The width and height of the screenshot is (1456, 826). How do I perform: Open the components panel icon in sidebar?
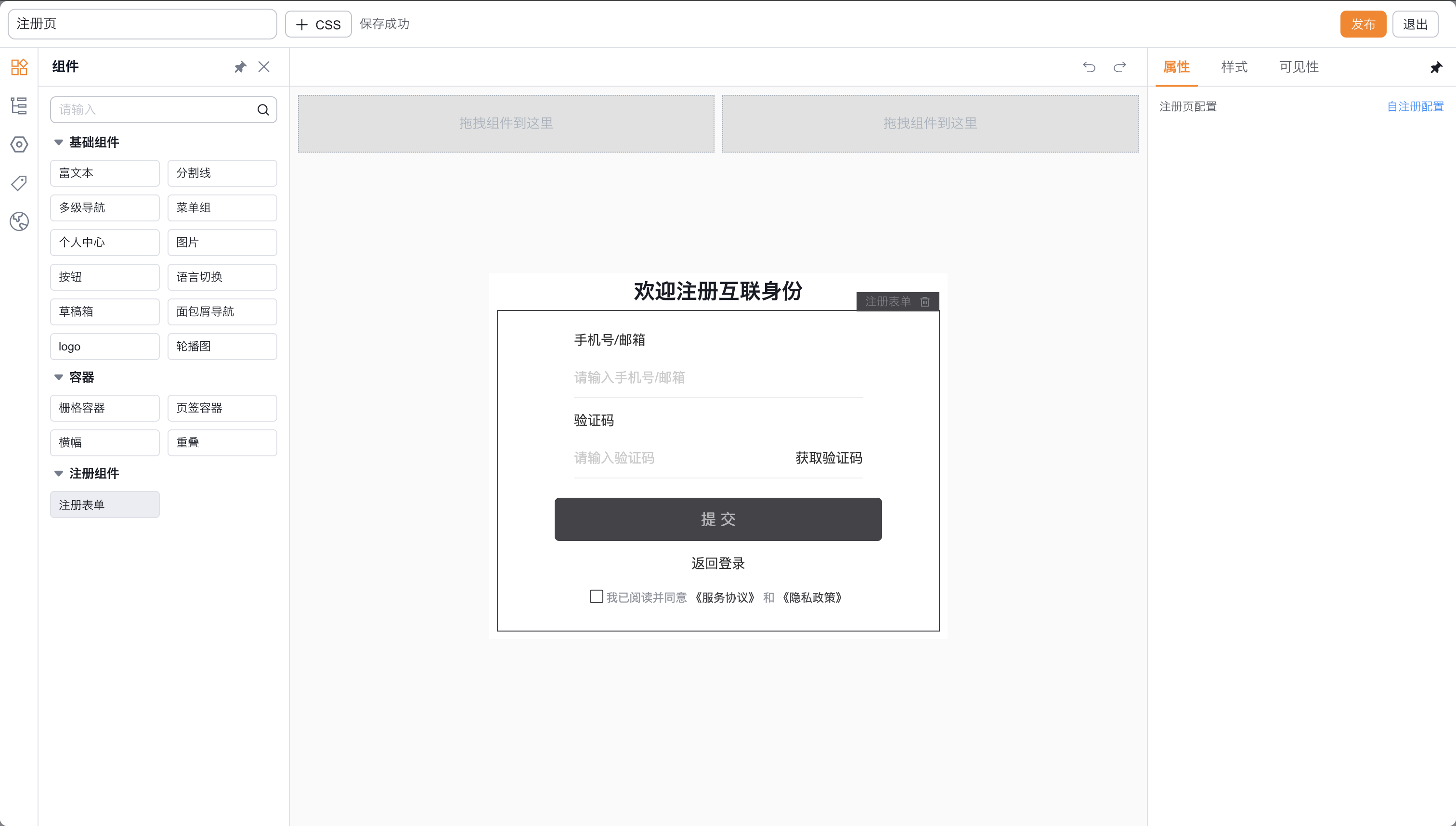[x=19, y=67]
